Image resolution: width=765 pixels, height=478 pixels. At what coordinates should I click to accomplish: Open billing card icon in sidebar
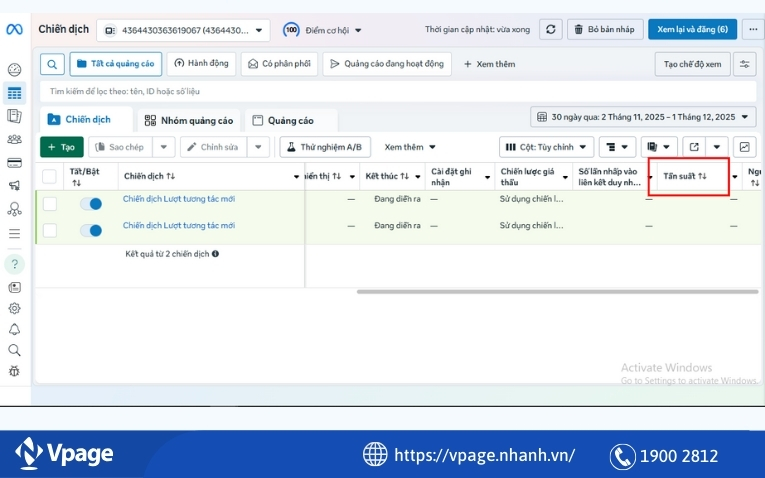click(x=14, y=162)
